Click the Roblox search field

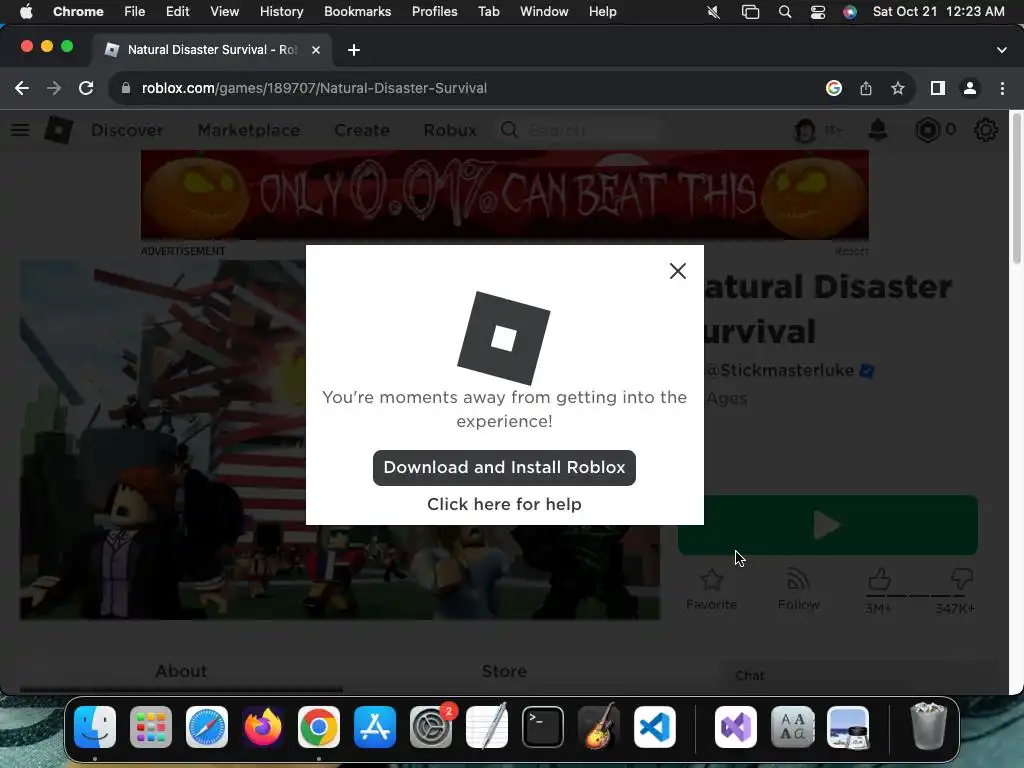pyautogui.click(x=578, y=130)
